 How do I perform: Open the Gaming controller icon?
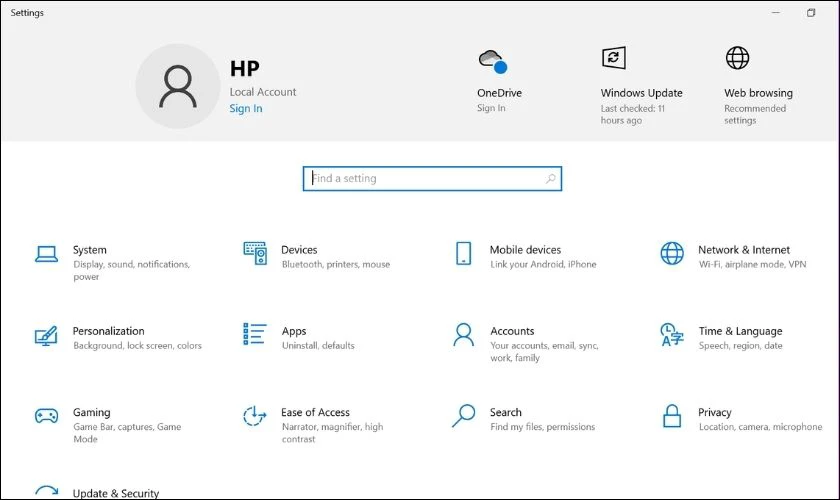47,415
